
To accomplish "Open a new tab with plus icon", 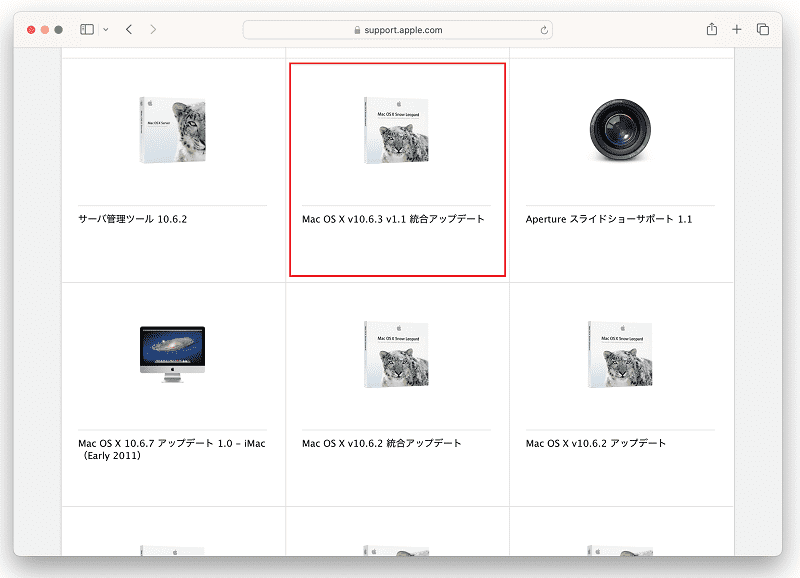I will pos(737,30).
